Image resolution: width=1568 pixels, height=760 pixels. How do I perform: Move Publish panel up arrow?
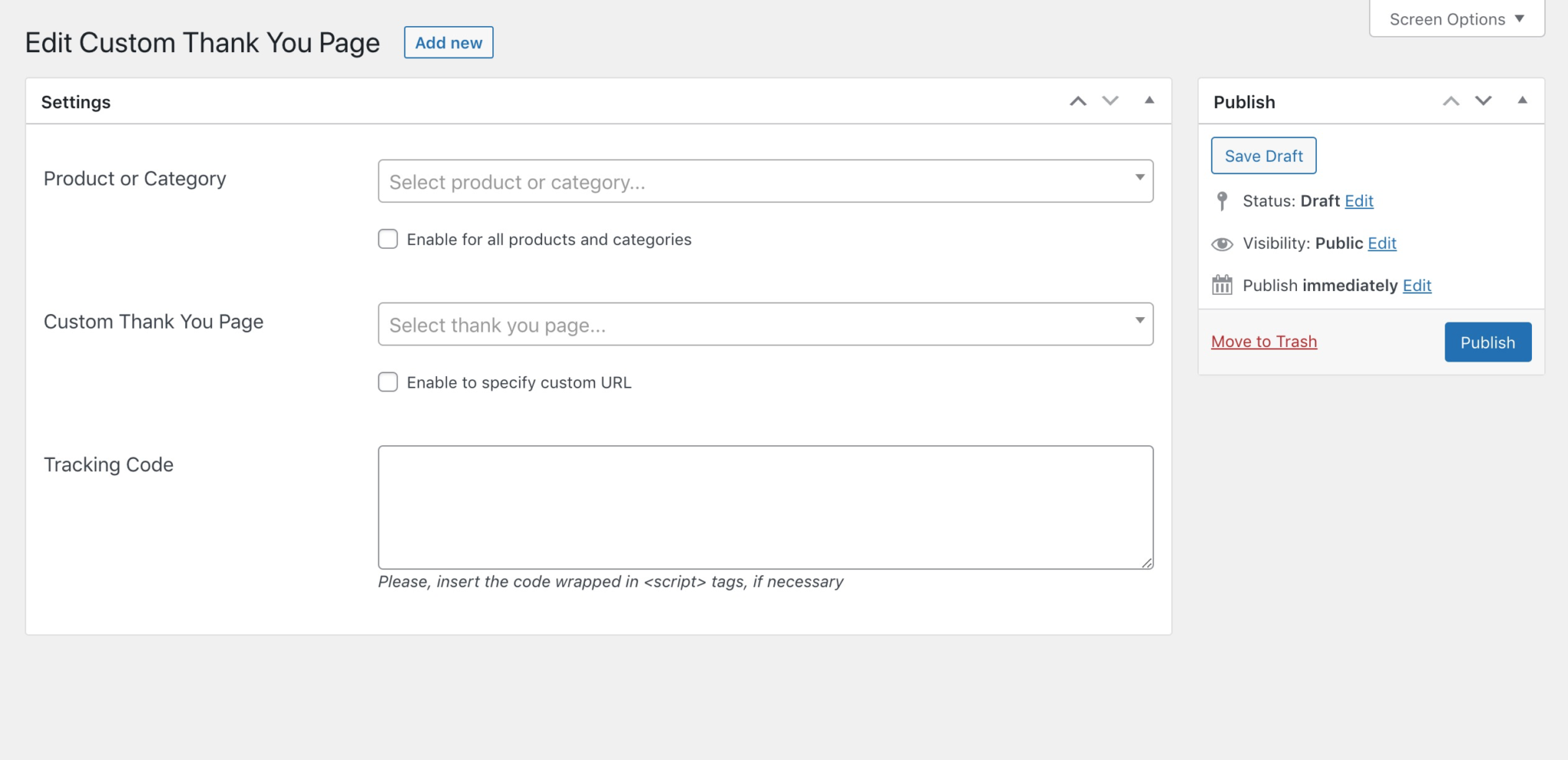(x=1451, y=101)
